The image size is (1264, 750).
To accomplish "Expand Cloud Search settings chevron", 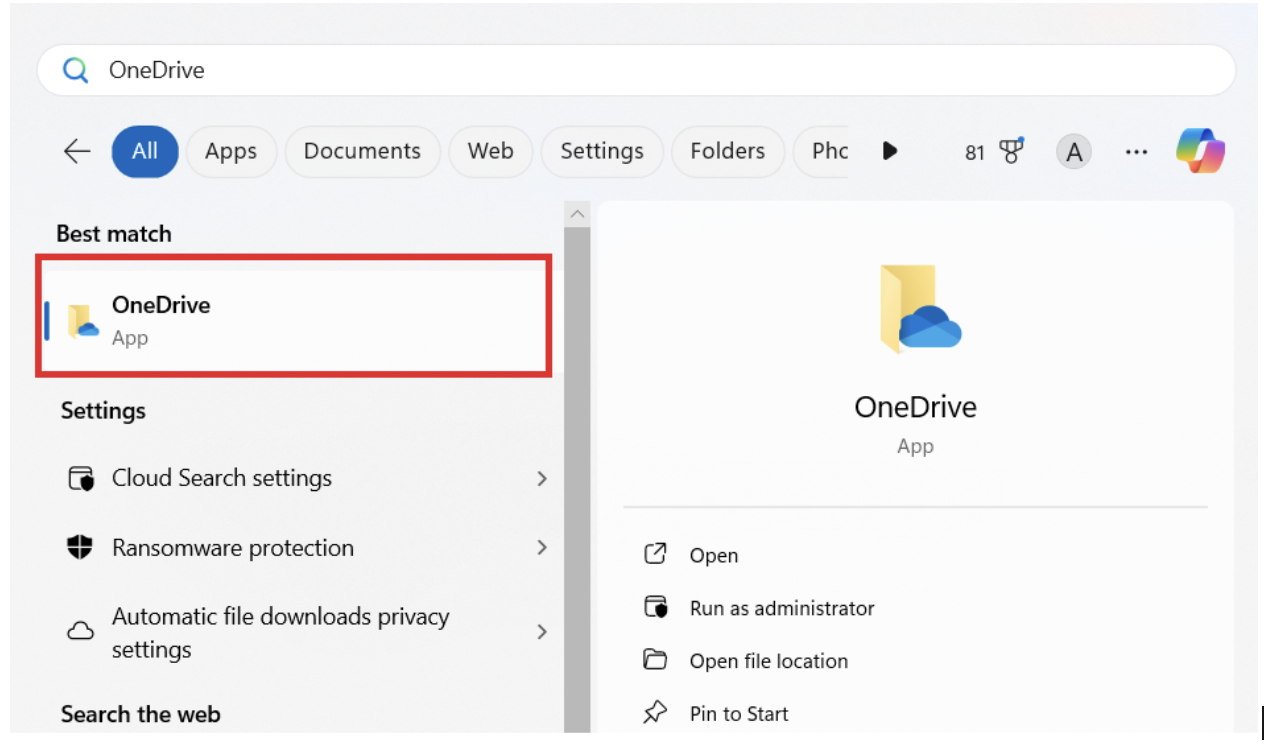I will pyautogui.click(x=542, y=479).
